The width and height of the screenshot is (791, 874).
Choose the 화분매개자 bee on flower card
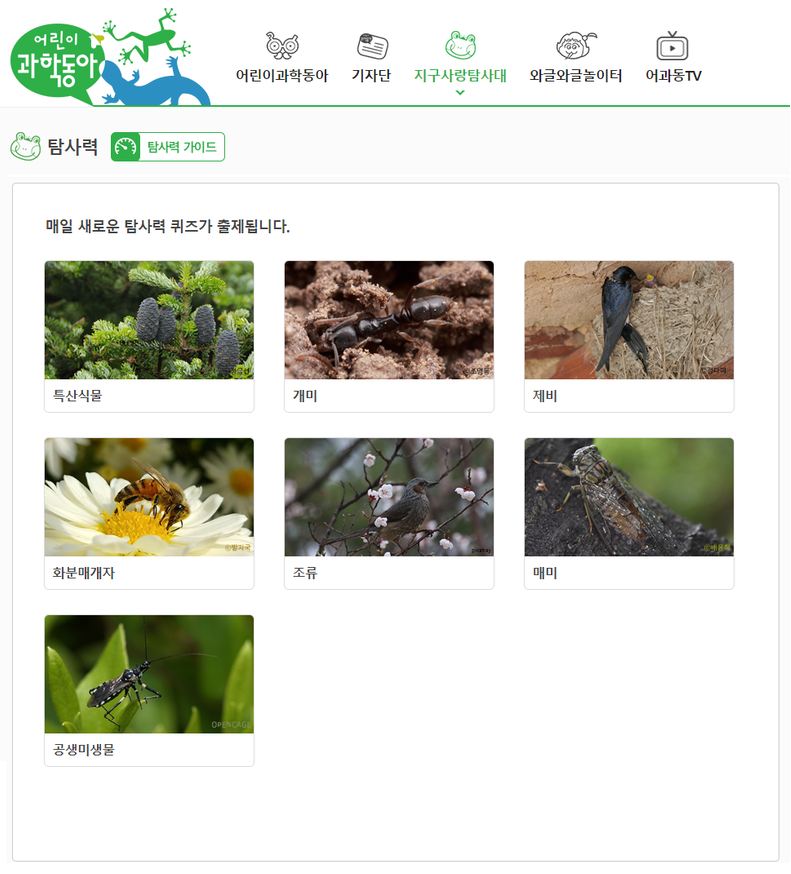click(x=149, y=513)
